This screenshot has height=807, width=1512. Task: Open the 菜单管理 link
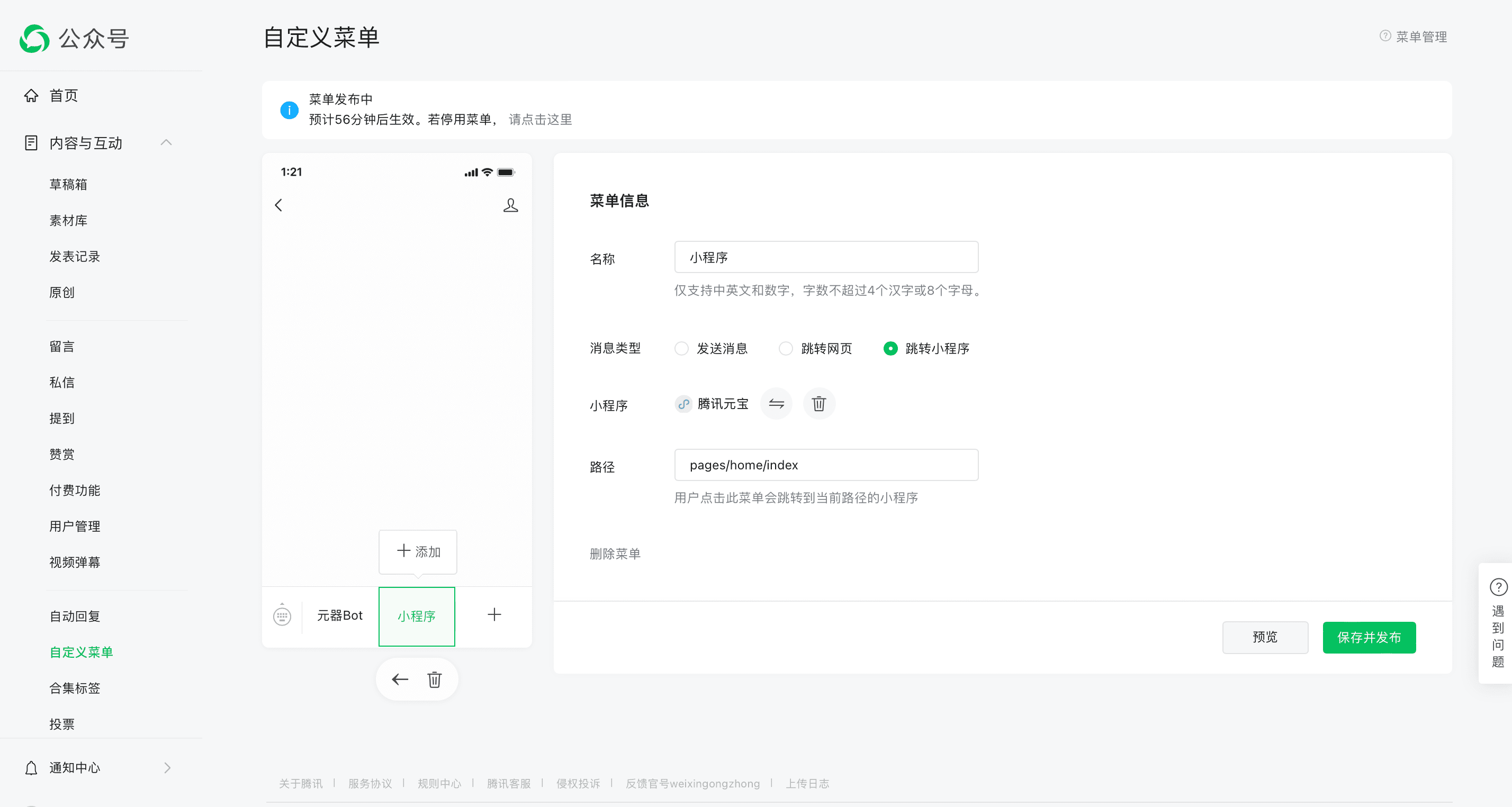1421,37
